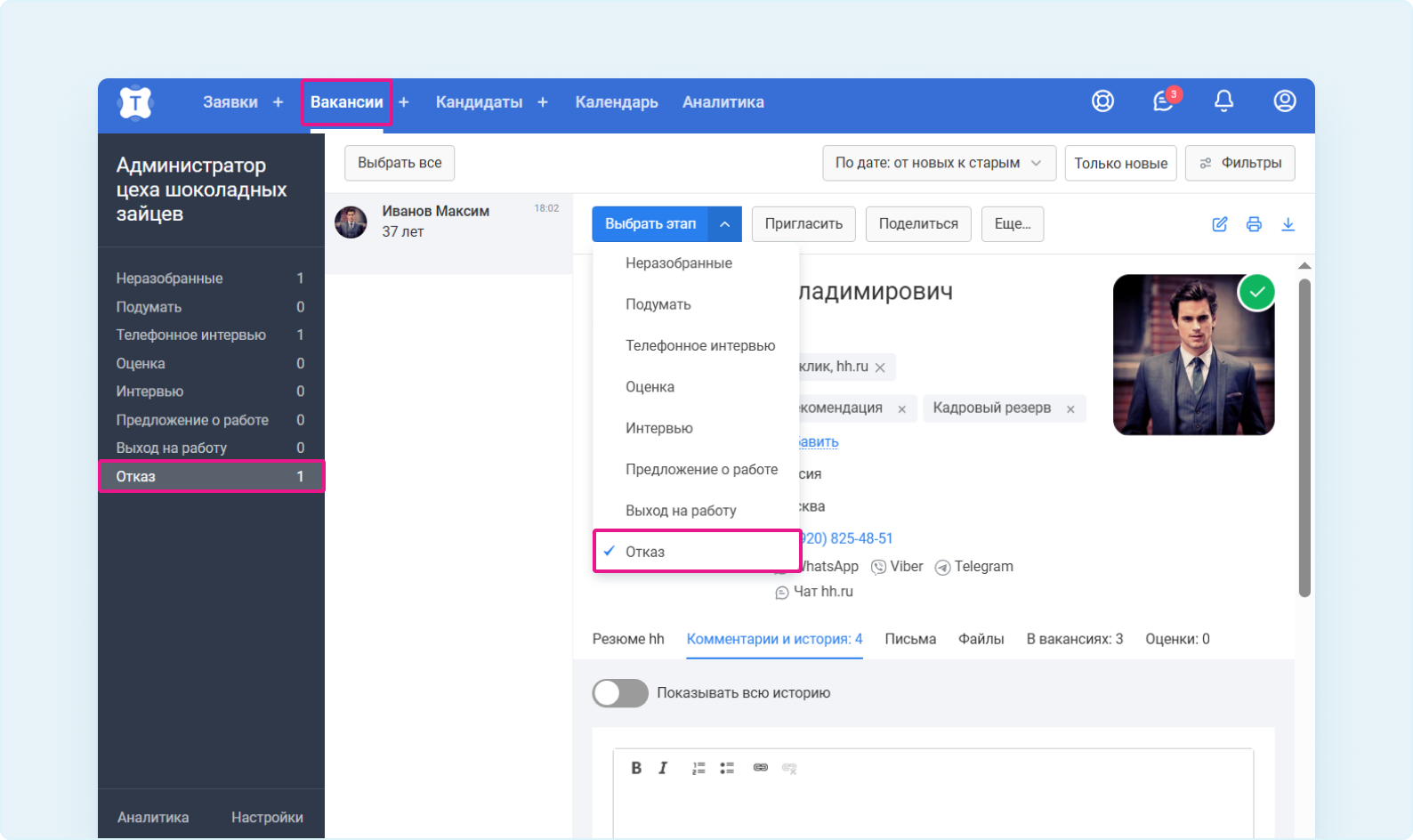This screenshot has width=1413, height=840.
Task: Open the sort by date dropdown
Action: (939, 163)
